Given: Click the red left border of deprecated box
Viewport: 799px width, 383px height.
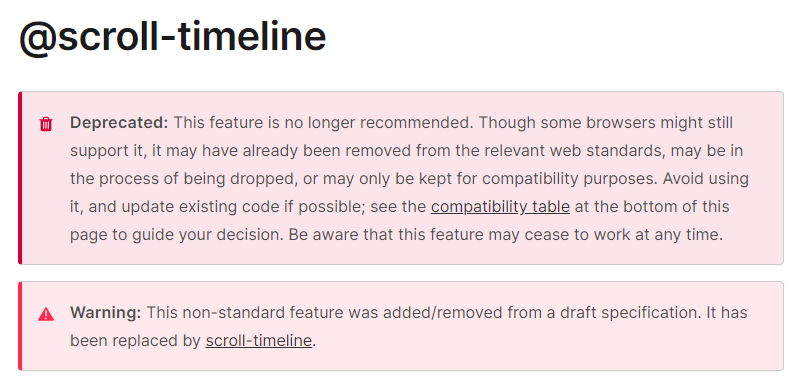Looking at the screenshot, I should click(x=20, y=178).
